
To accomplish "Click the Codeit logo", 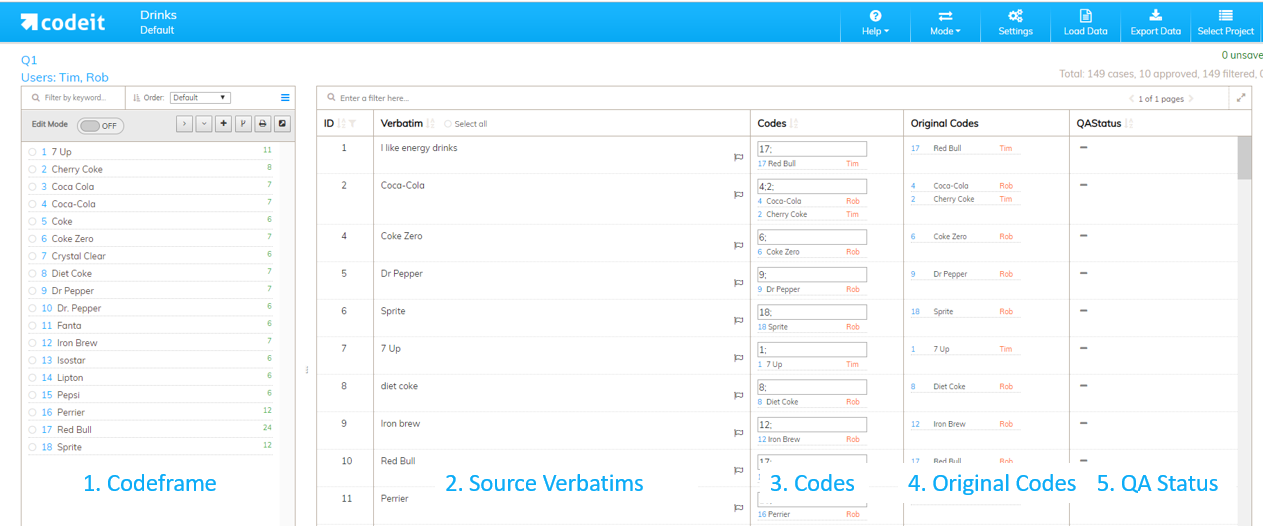I will (x=62, y=22).
